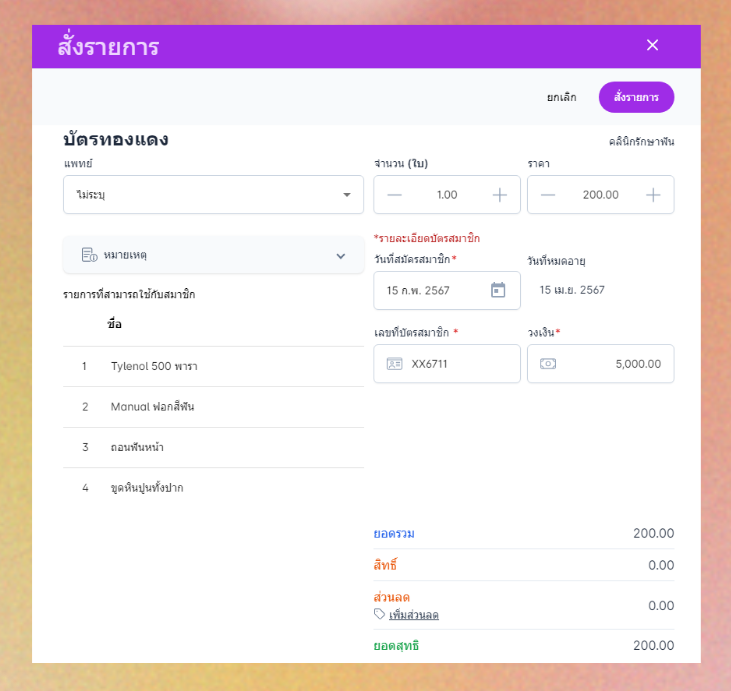This screenshot has height=691, width=731.
Task: Click the ยอดสุทธิ net total 200.00
Action: [x=653, y=646]
